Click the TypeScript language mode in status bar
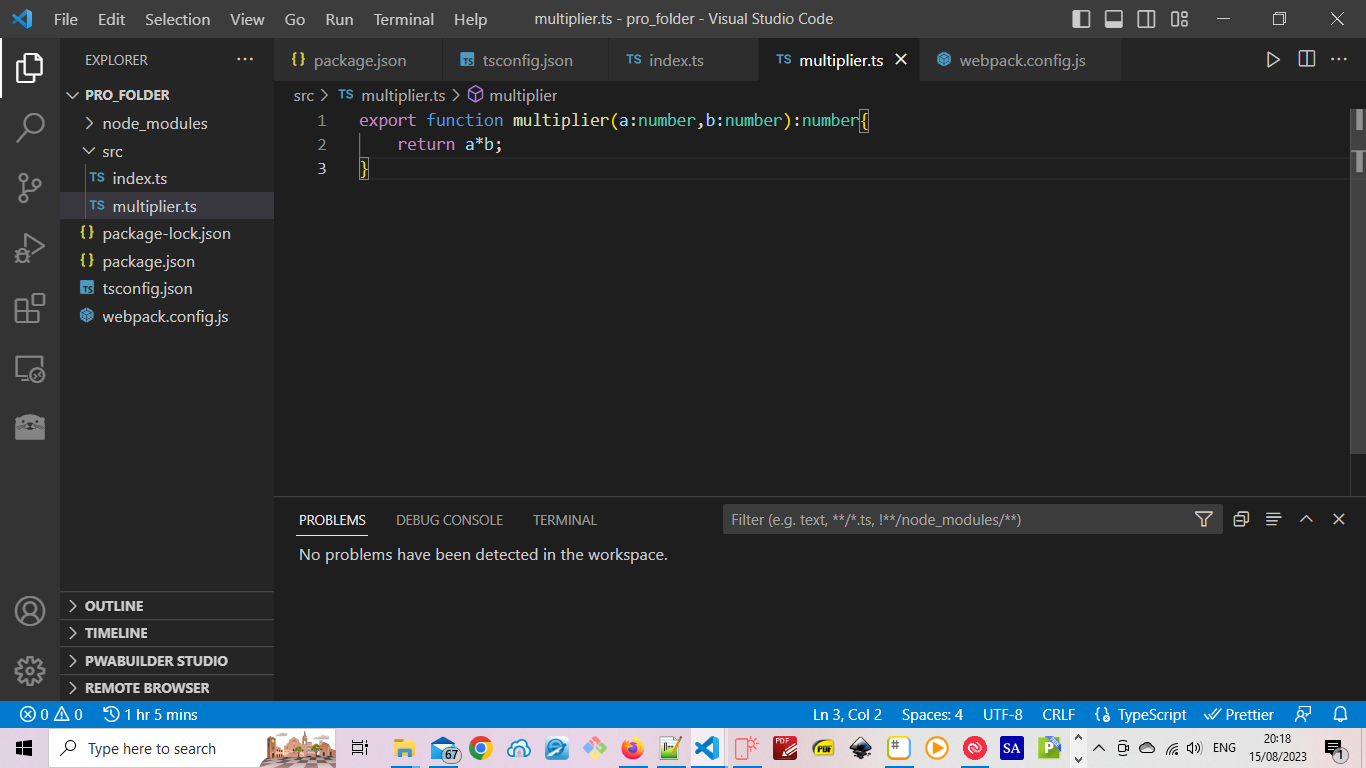Screen dimensions: 1366x768 coord(1151,714)
